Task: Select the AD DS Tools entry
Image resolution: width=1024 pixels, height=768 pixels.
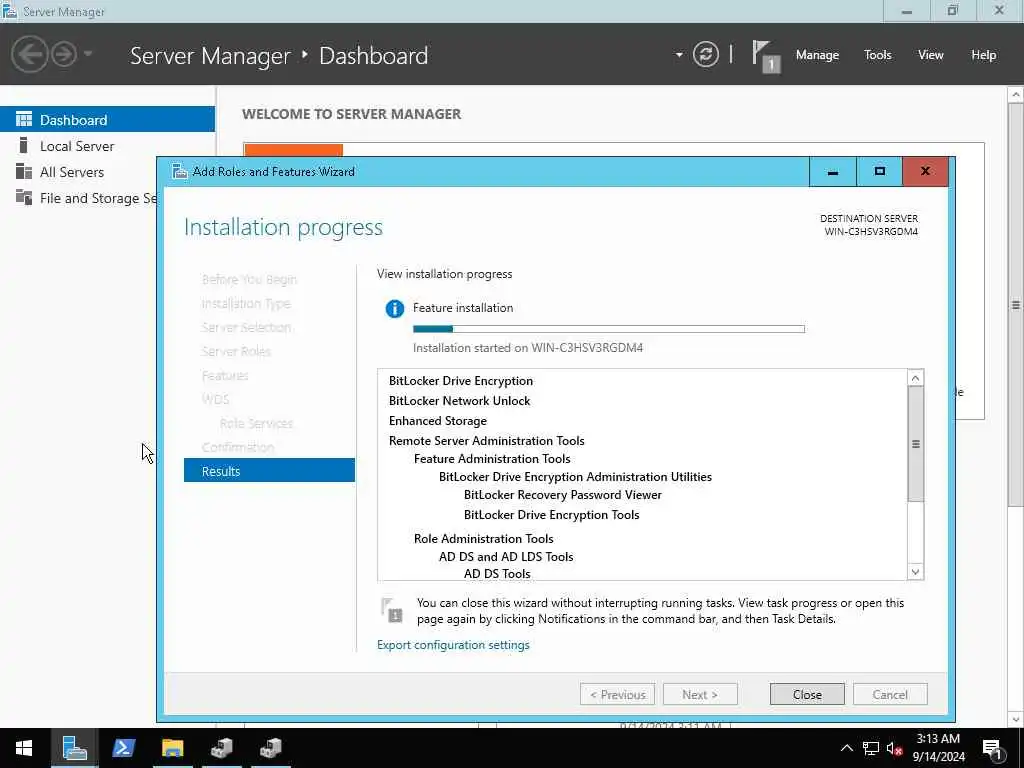Action: (x=497, y=573)
